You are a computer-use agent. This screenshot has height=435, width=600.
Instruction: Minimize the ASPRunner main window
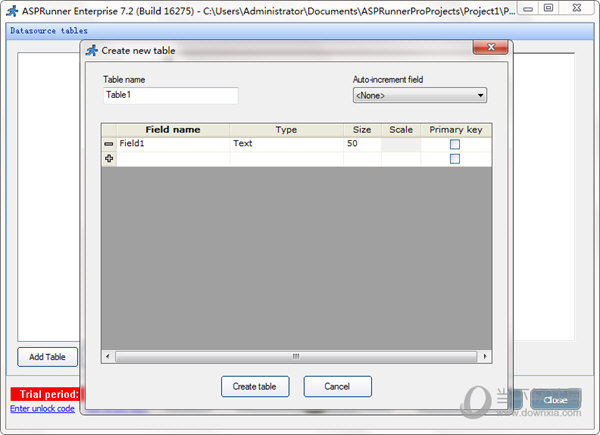(528, 8)
